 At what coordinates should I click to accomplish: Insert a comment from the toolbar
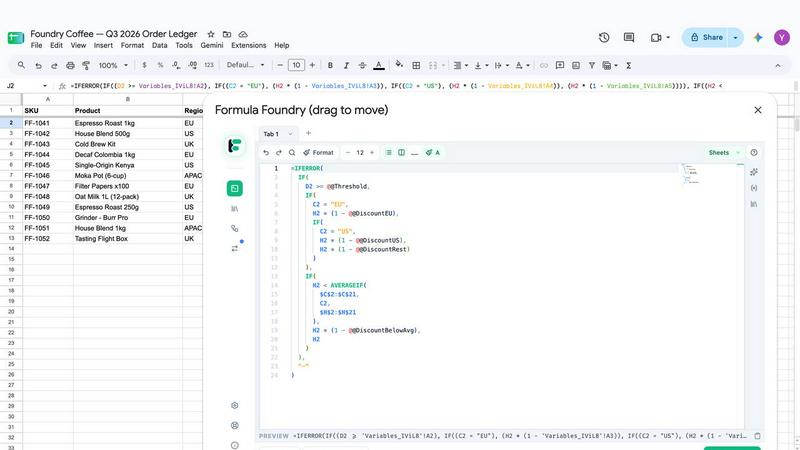click(560, 65)
